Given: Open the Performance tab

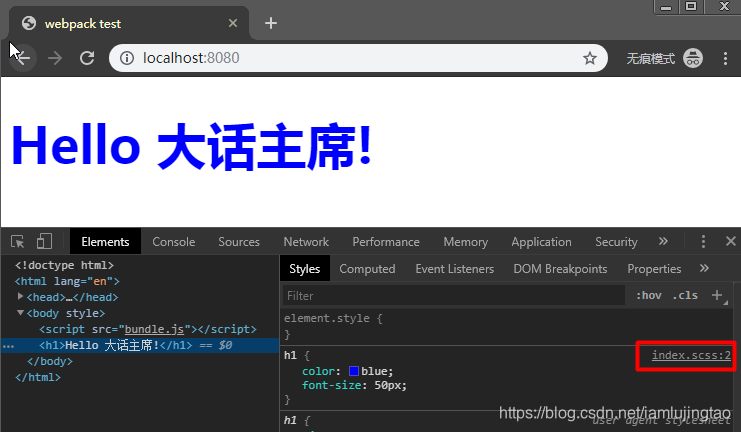Looking at the screenshot, I should click(x=386, y=242).
